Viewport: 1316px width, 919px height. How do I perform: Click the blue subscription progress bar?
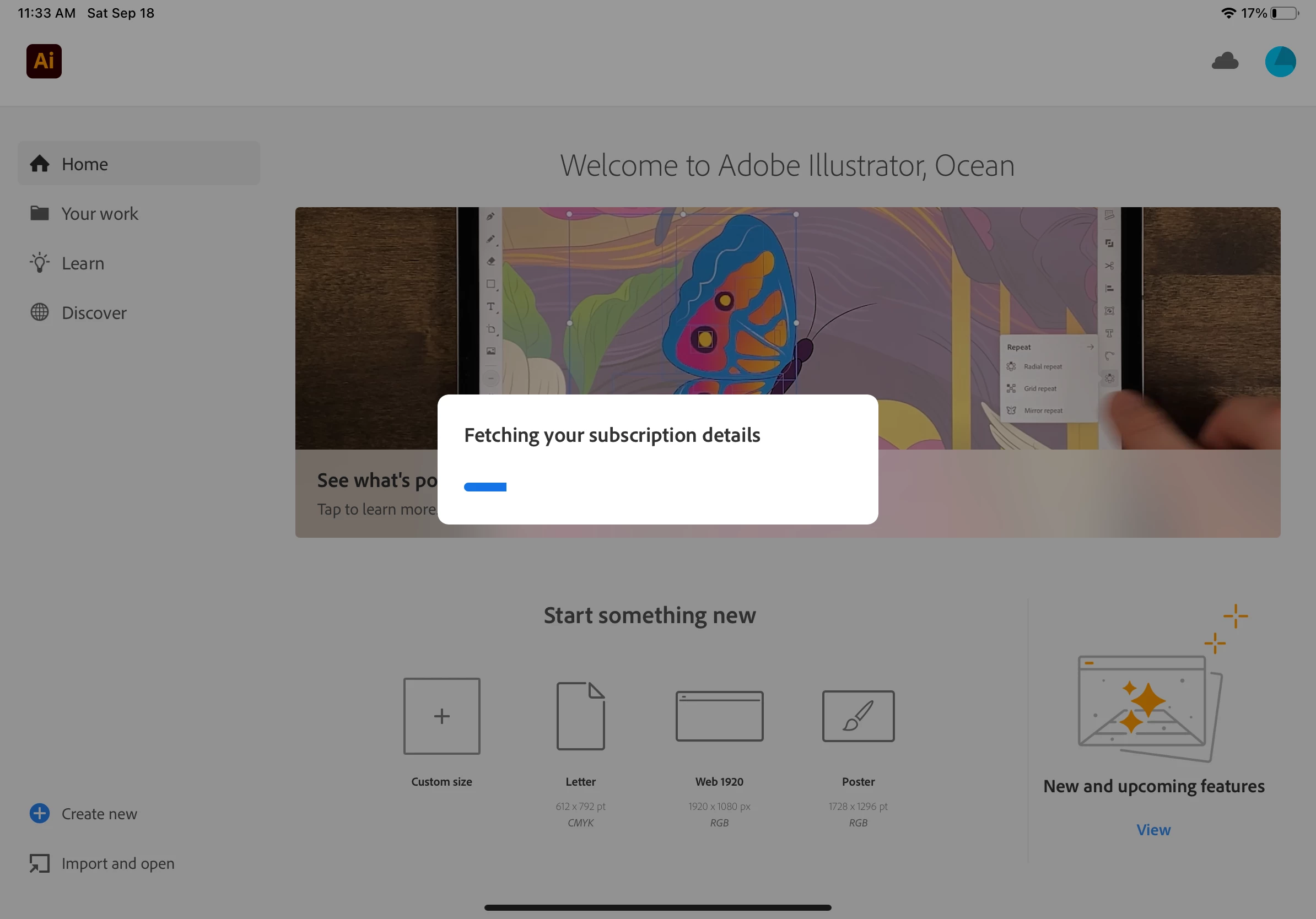pyautogui.click(x=485, y=487)
